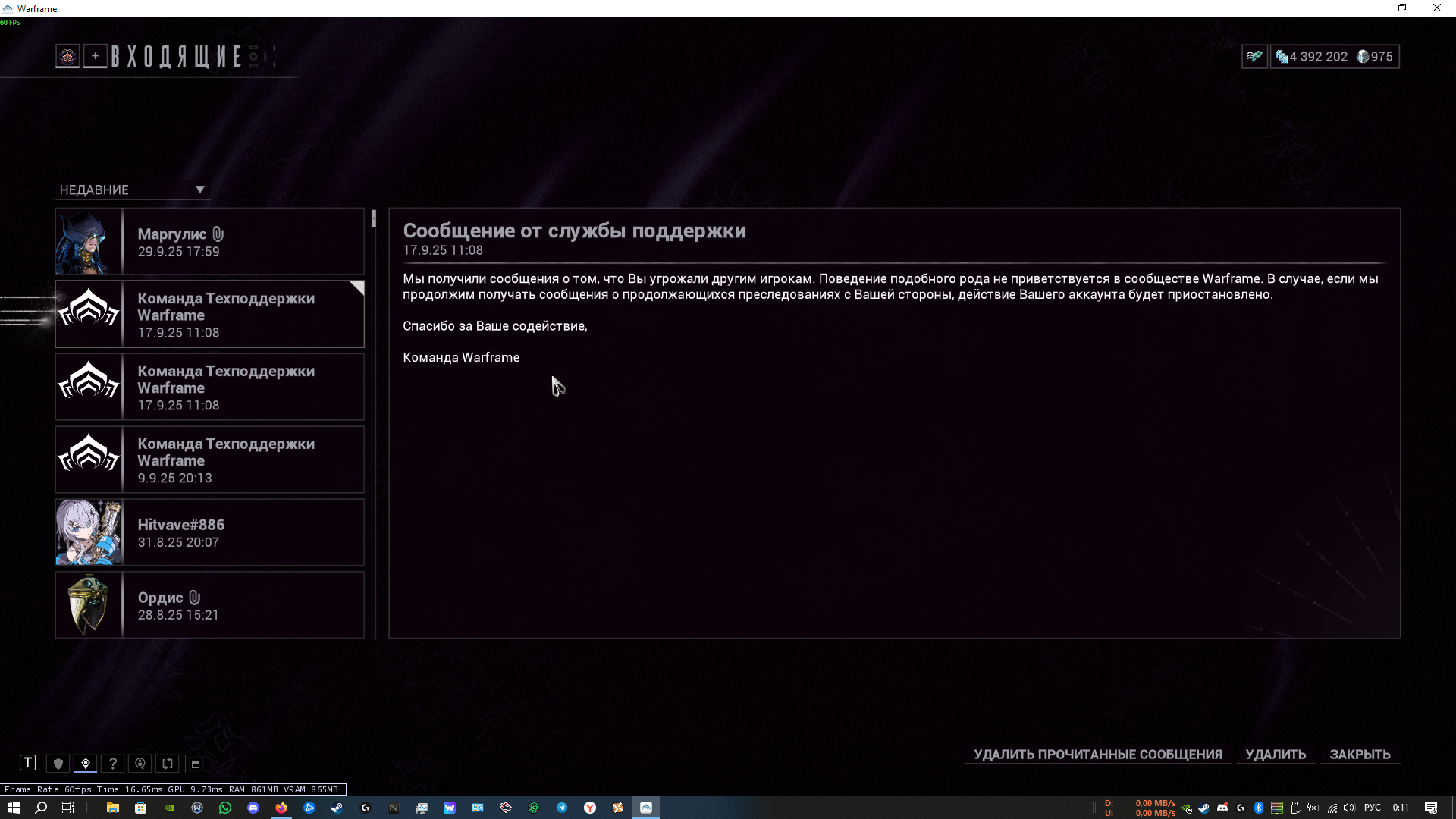Image resolution: width=1456 pixels, height=819 pixels.
Task: Click the plus squad invite button
Action: [x=95, y=56]
